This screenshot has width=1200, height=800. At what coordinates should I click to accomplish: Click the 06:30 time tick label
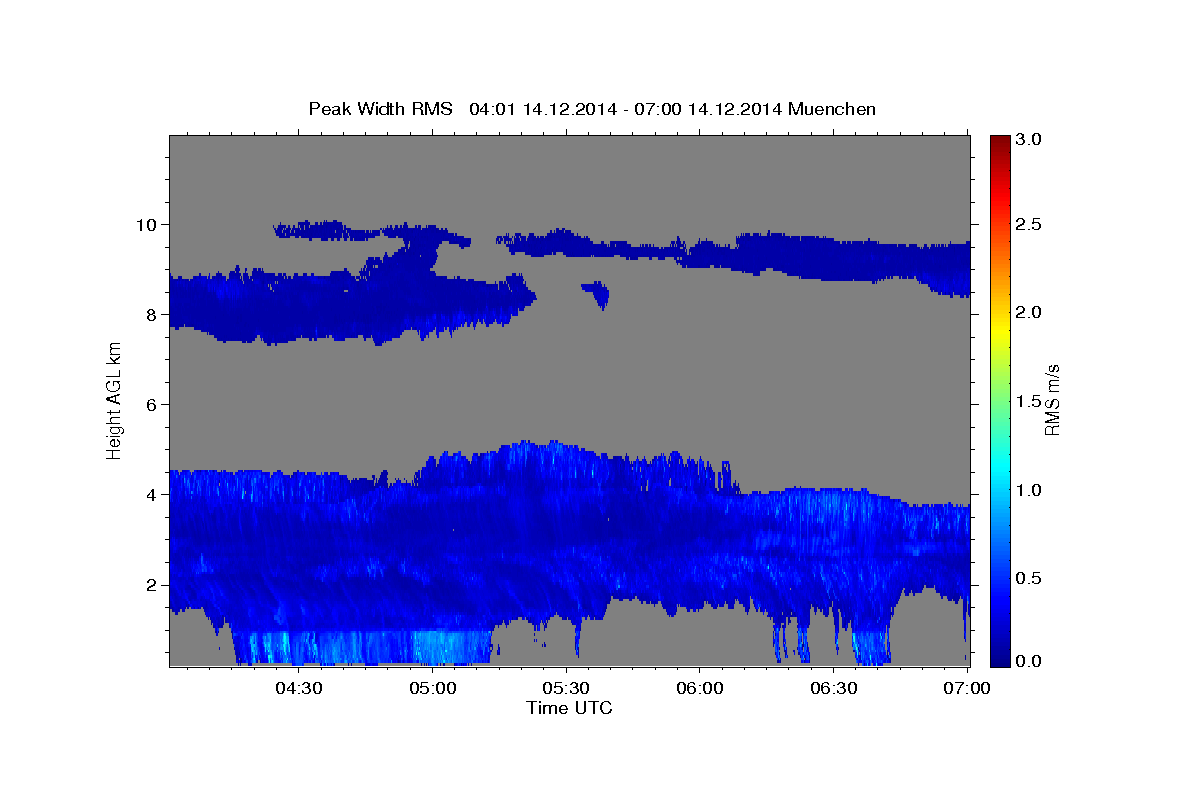coord(834,688)
